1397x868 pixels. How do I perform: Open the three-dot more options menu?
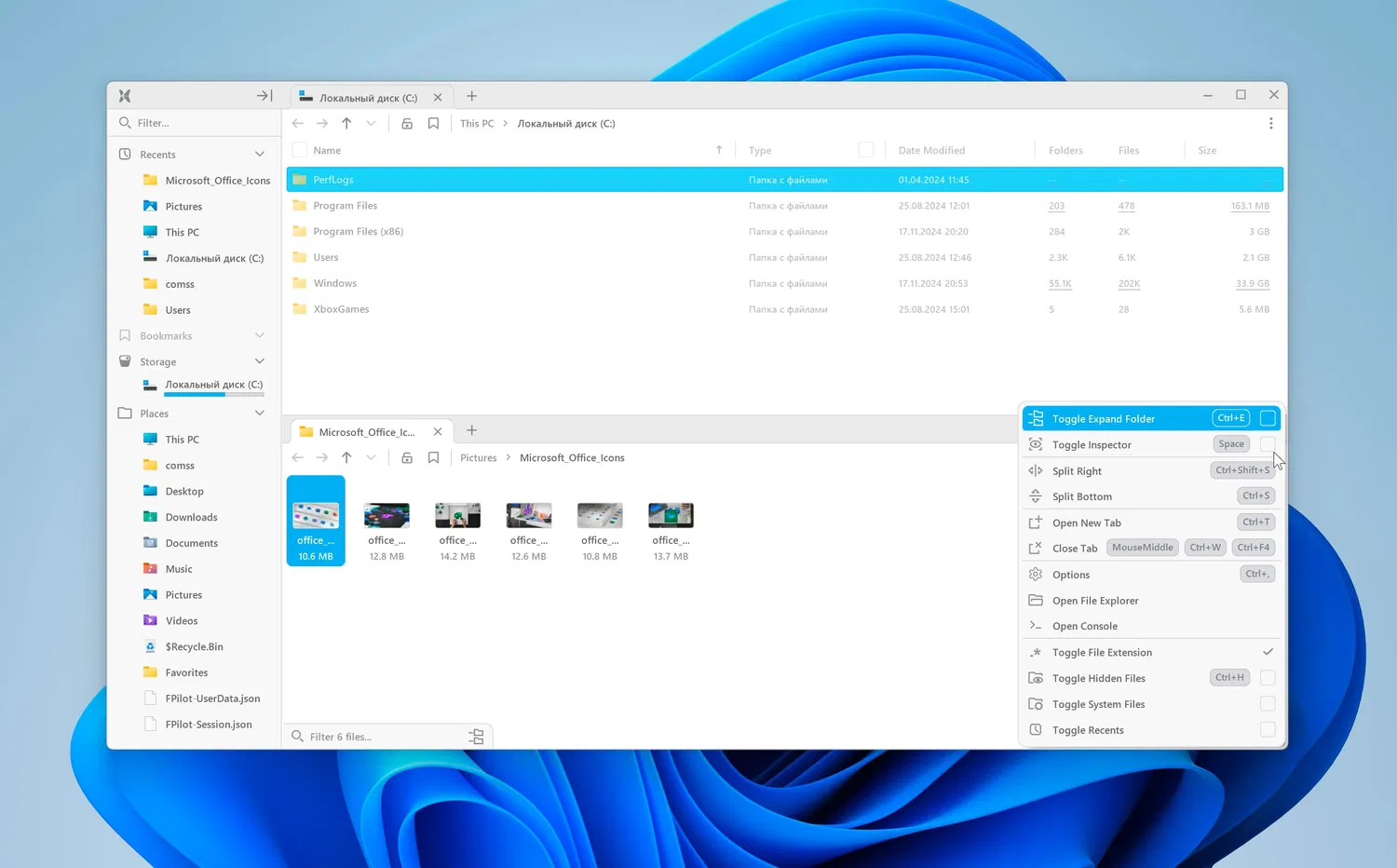pyautogui.click(x=1270, y=123)
